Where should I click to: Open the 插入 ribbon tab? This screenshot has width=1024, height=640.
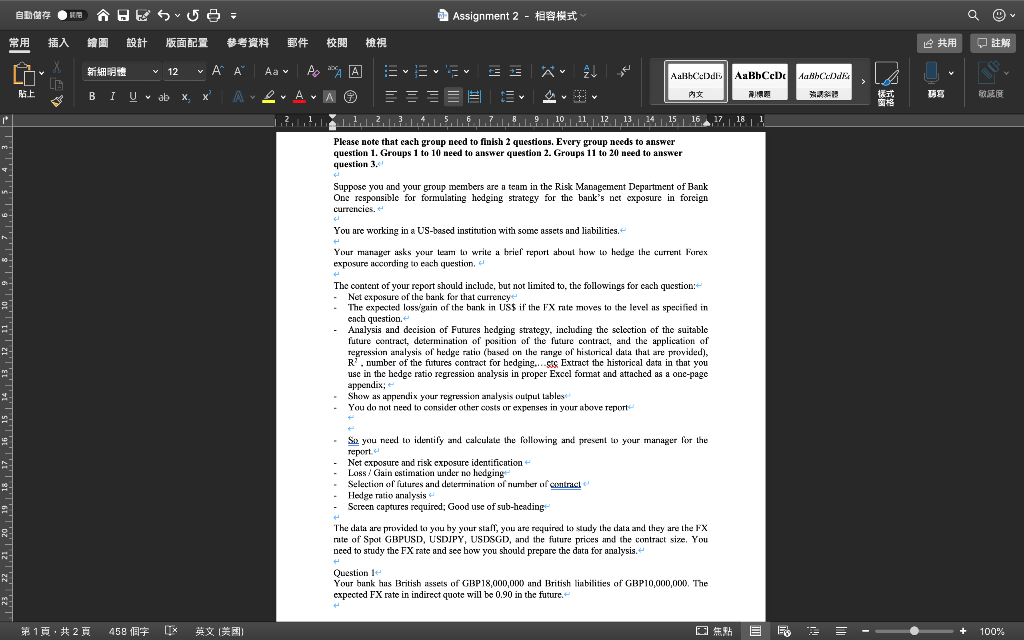pyautogui.click(x=58, y=42)
